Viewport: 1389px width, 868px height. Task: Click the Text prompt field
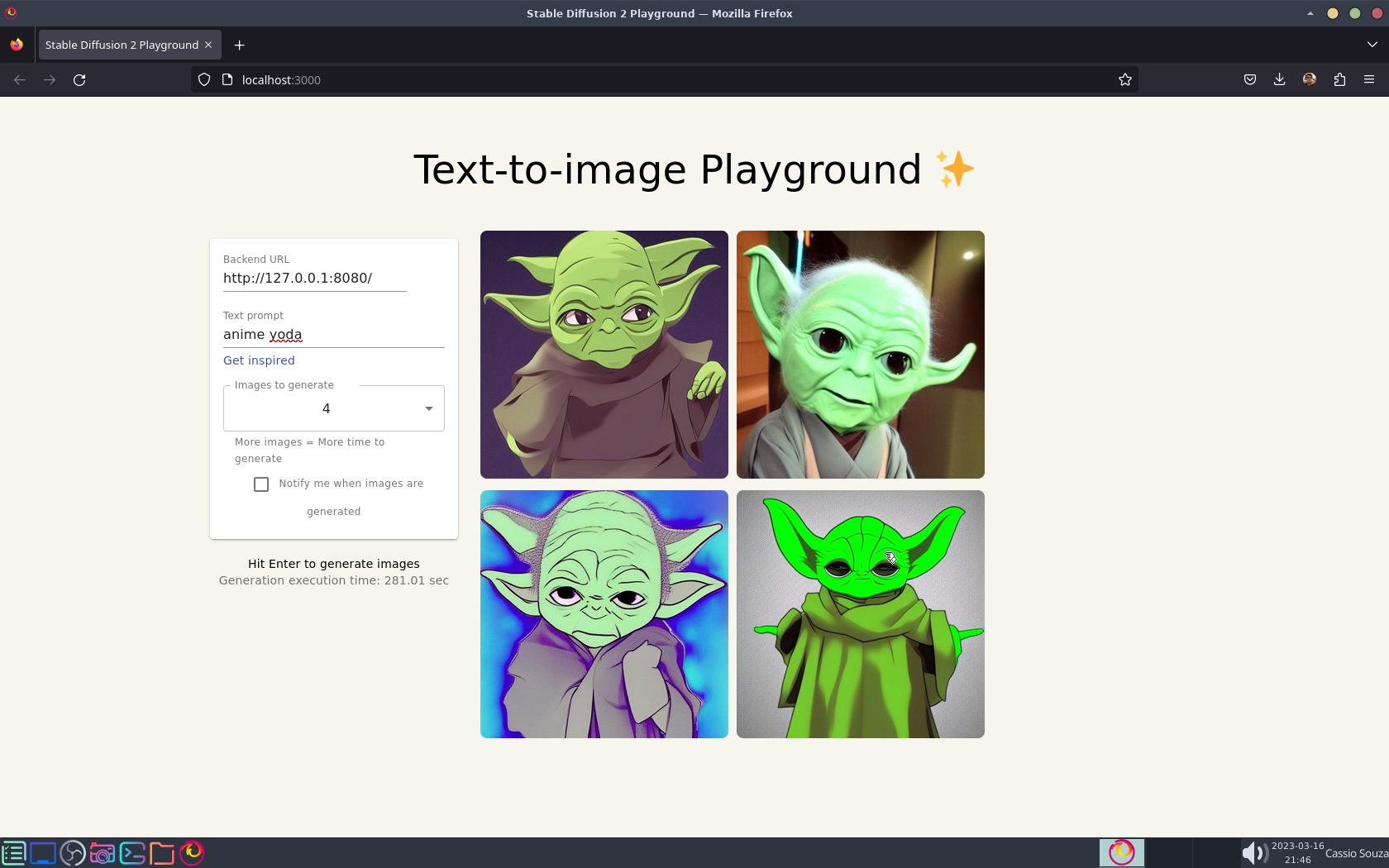334,335
